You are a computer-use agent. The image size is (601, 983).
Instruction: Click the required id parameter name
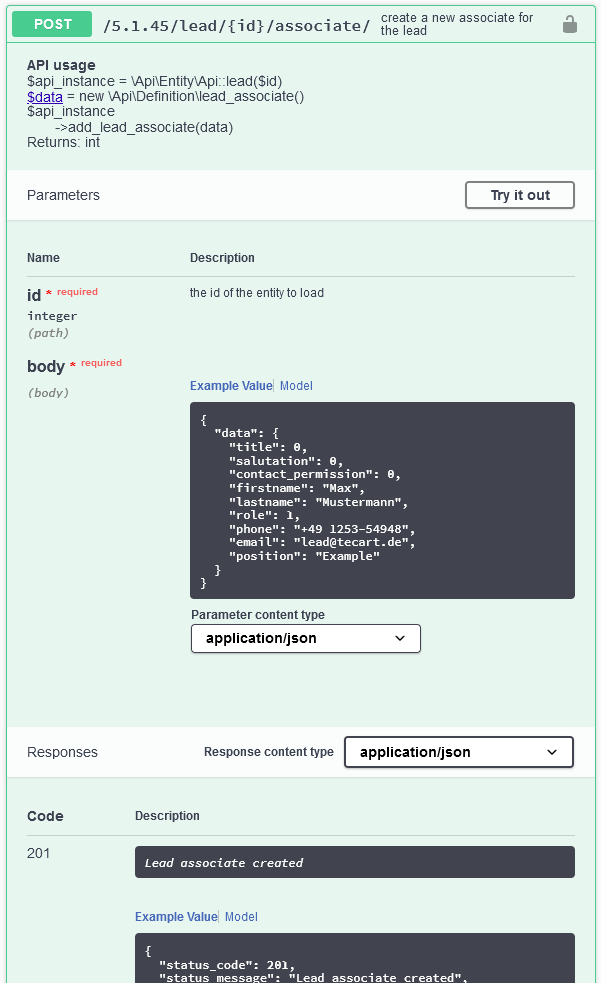pos(34,295)
